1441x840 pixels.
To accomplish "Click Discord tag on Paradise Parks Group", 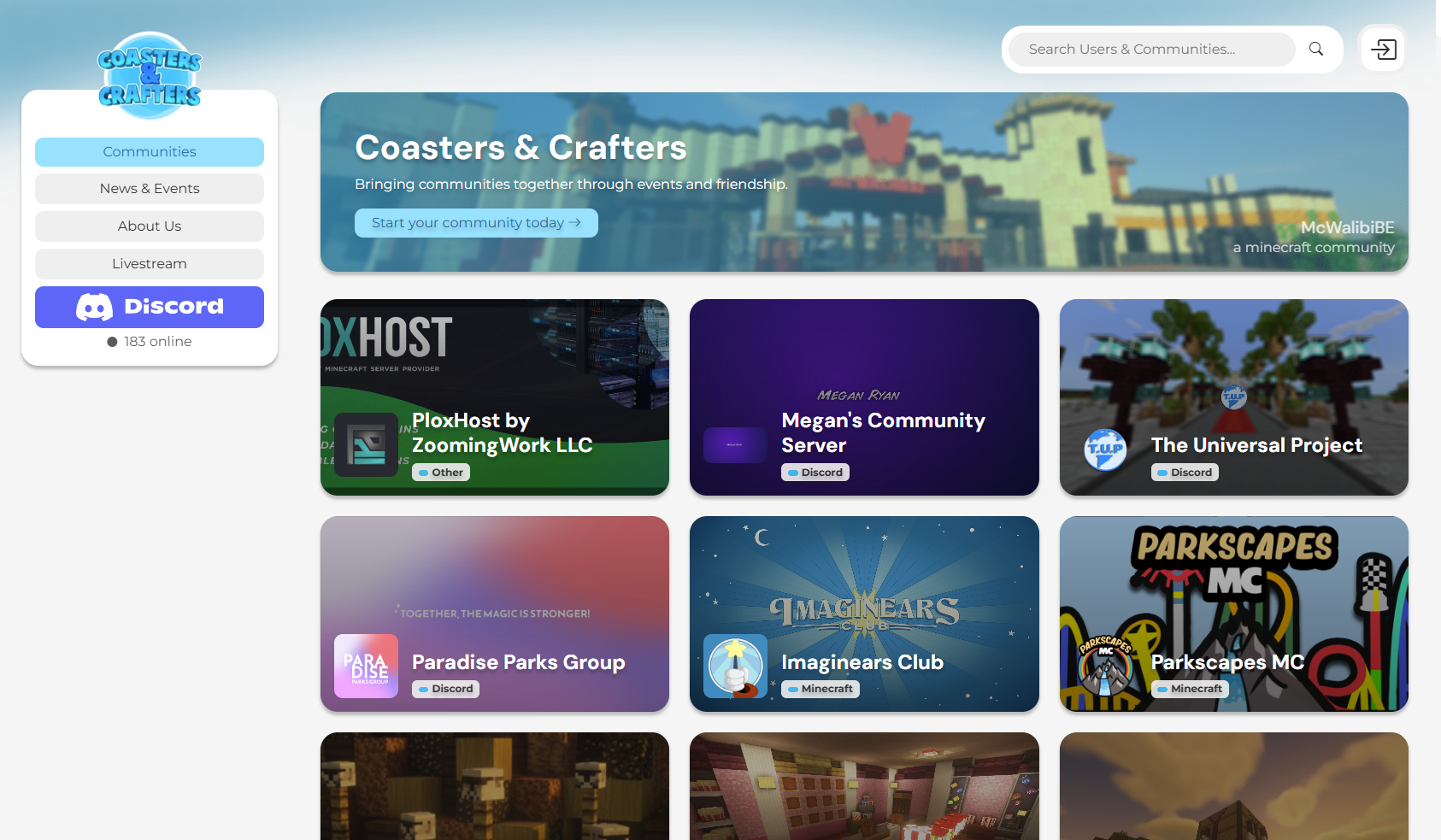I will (x=445, y=689).
